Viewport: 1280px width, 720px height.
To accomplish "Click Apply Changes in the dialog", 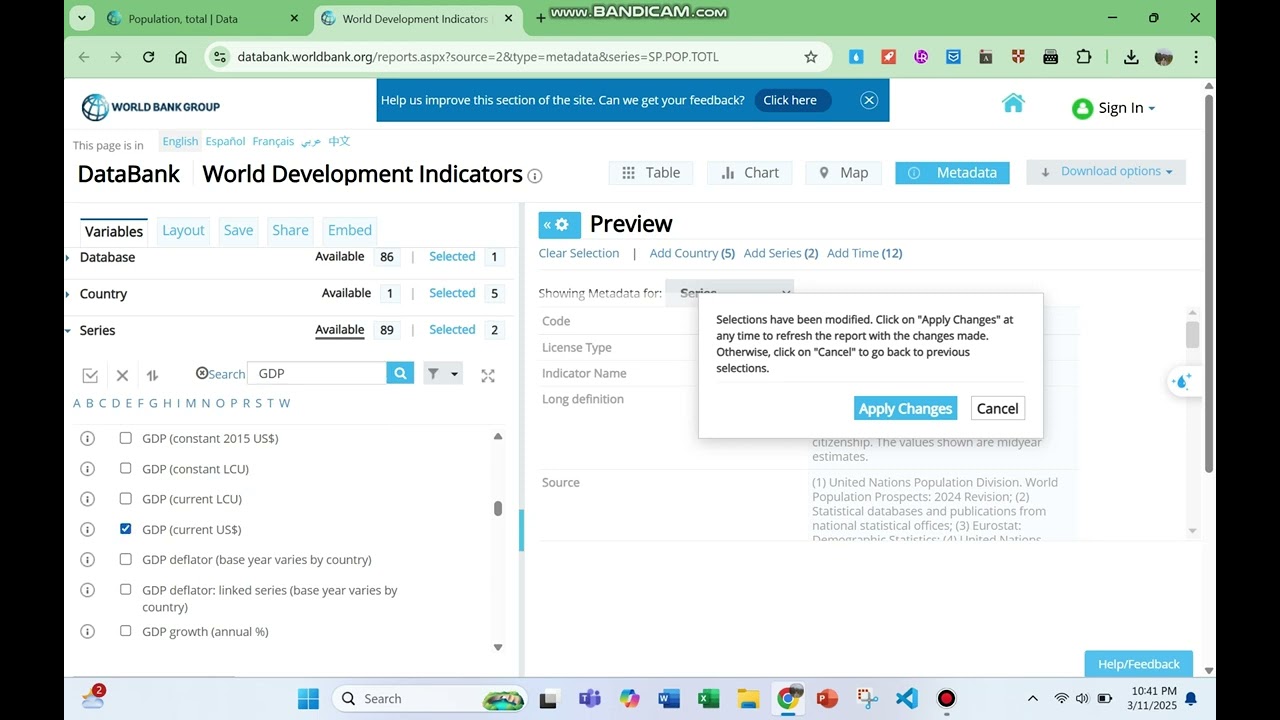I will 905,408.
